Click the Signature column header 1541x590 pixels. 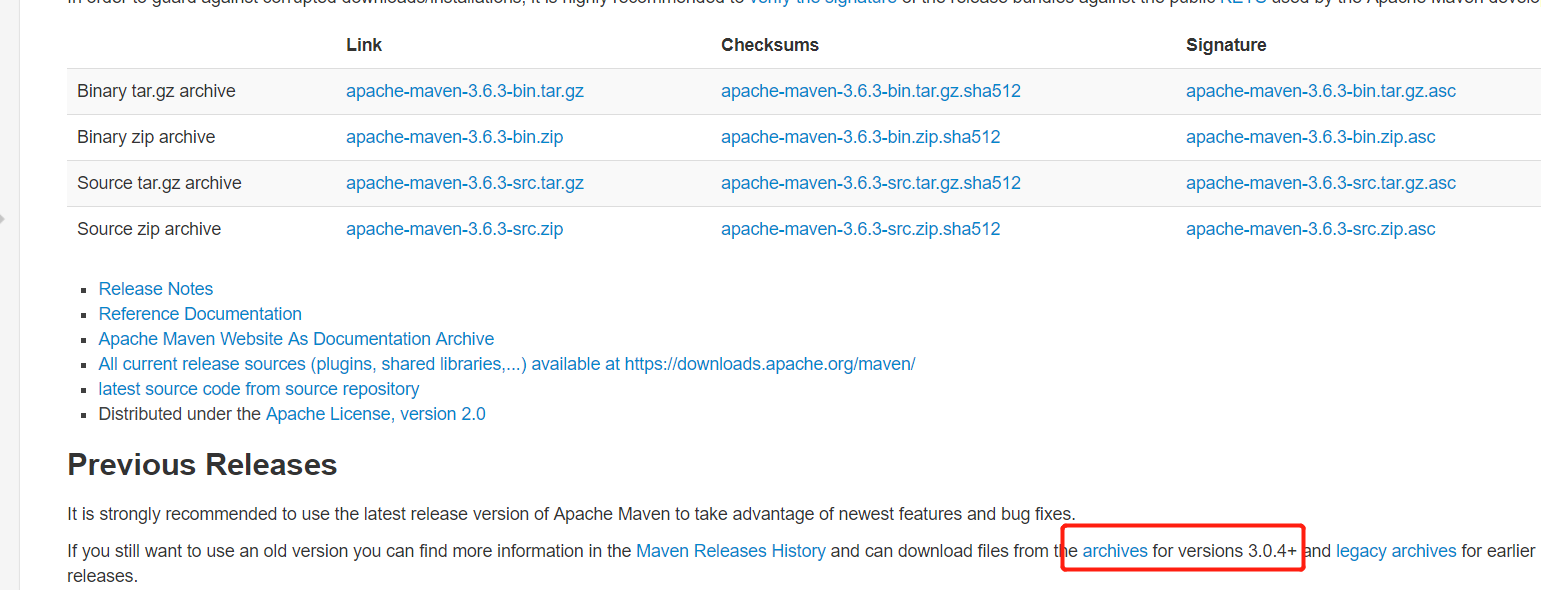click(1226, 45)
